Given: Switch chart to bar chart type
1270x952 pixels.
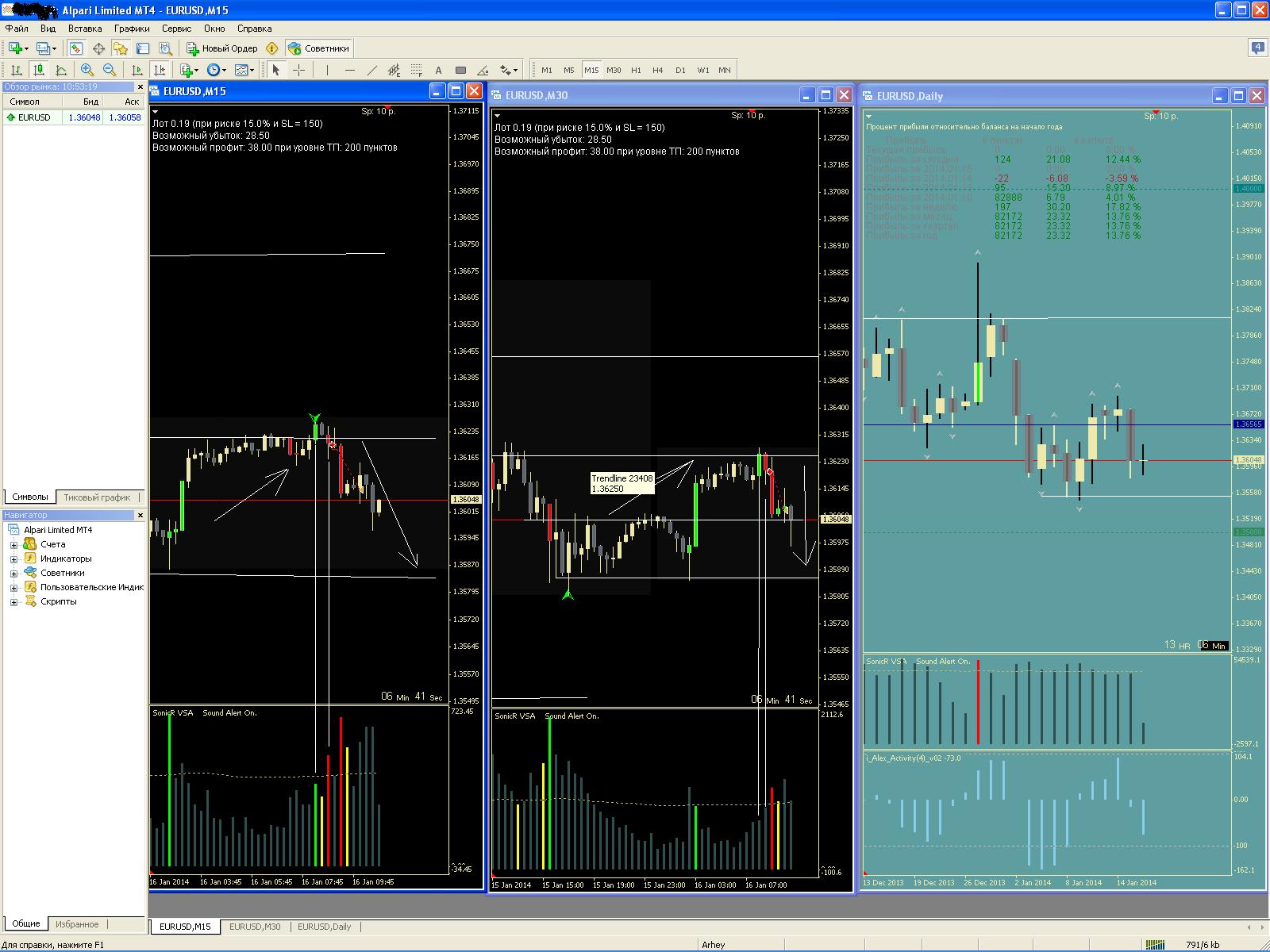Looking at the screenshot, I should 16,70.
